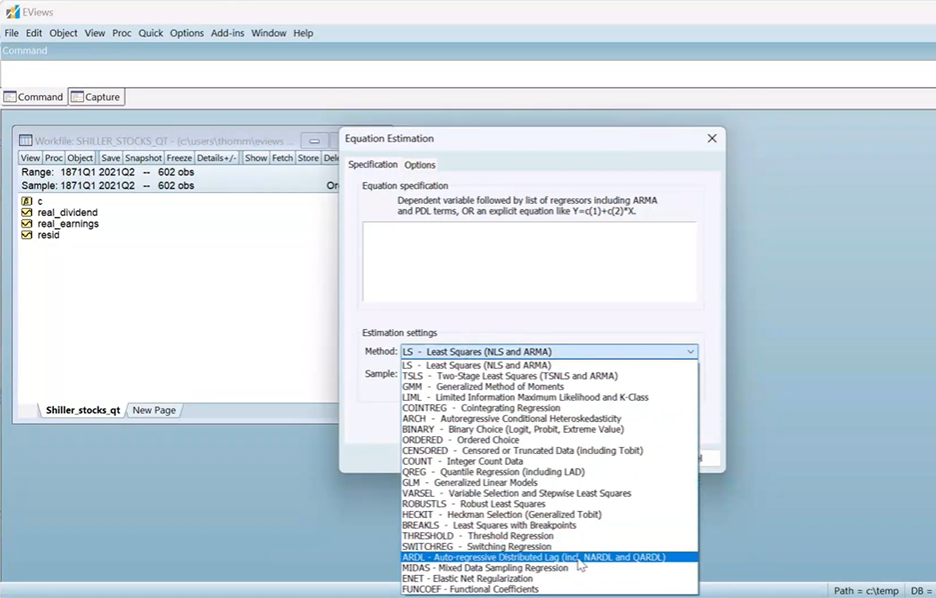The height and width of the screenshot is (598, 936).
Task: Click the Snapshot toolbar button
Action: tap(143, 158)
